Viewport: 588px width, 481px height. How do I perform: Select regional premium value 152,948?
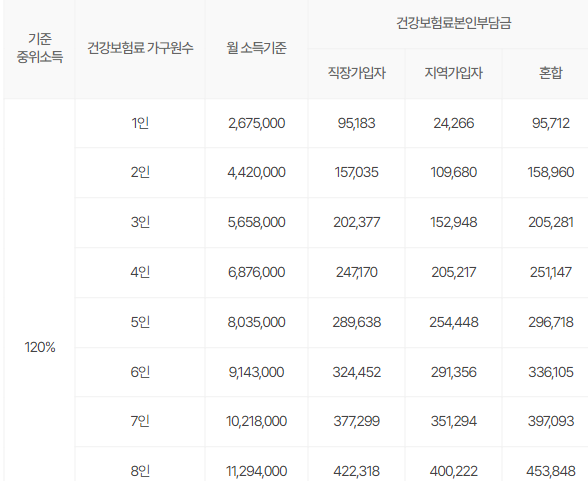(454, 222)
